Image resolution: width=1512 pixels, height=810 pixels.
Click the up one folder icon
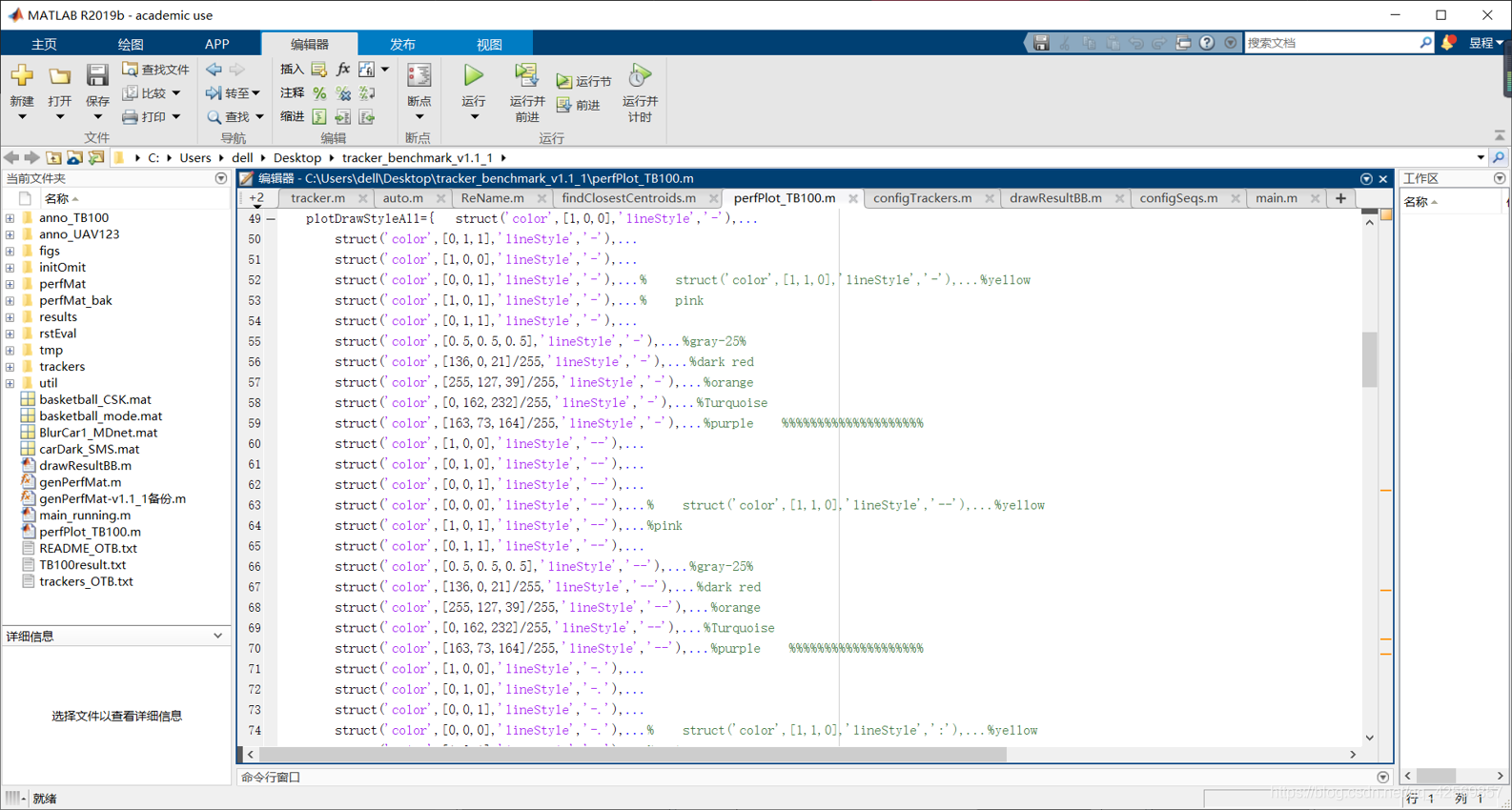pyautogui.click(x=53, y=158)
